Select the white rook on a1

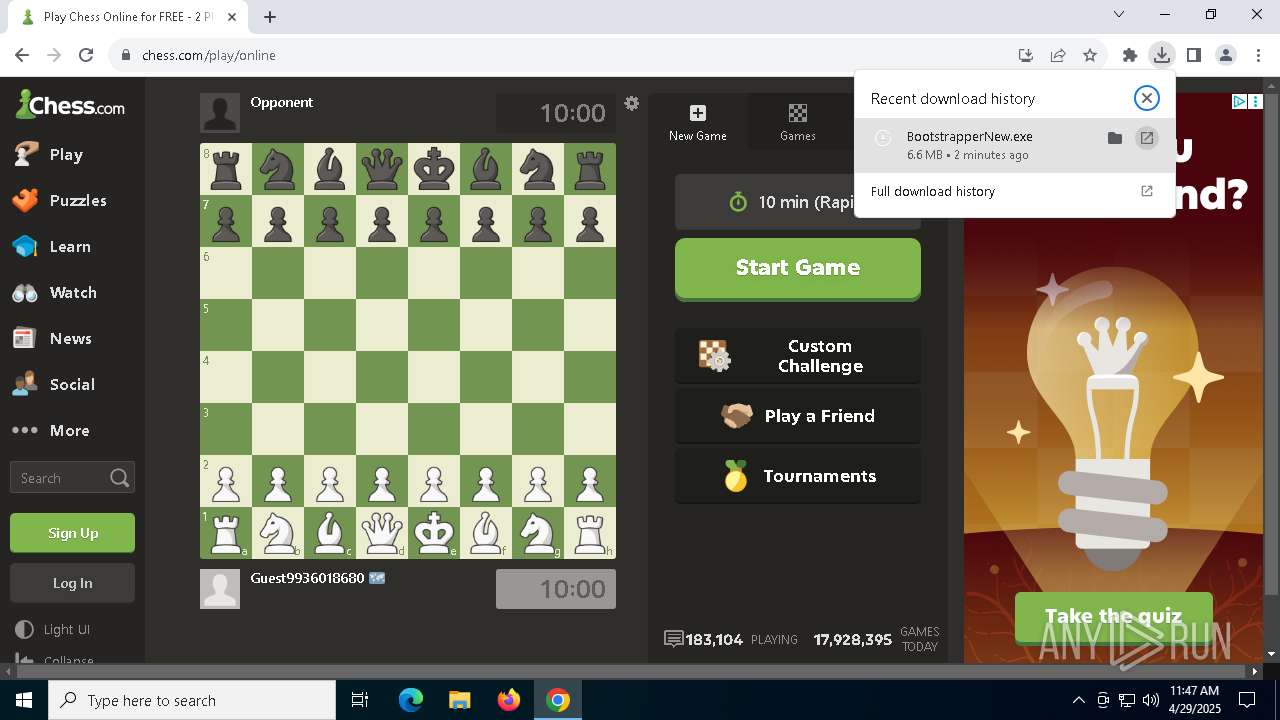pos(226,533)
